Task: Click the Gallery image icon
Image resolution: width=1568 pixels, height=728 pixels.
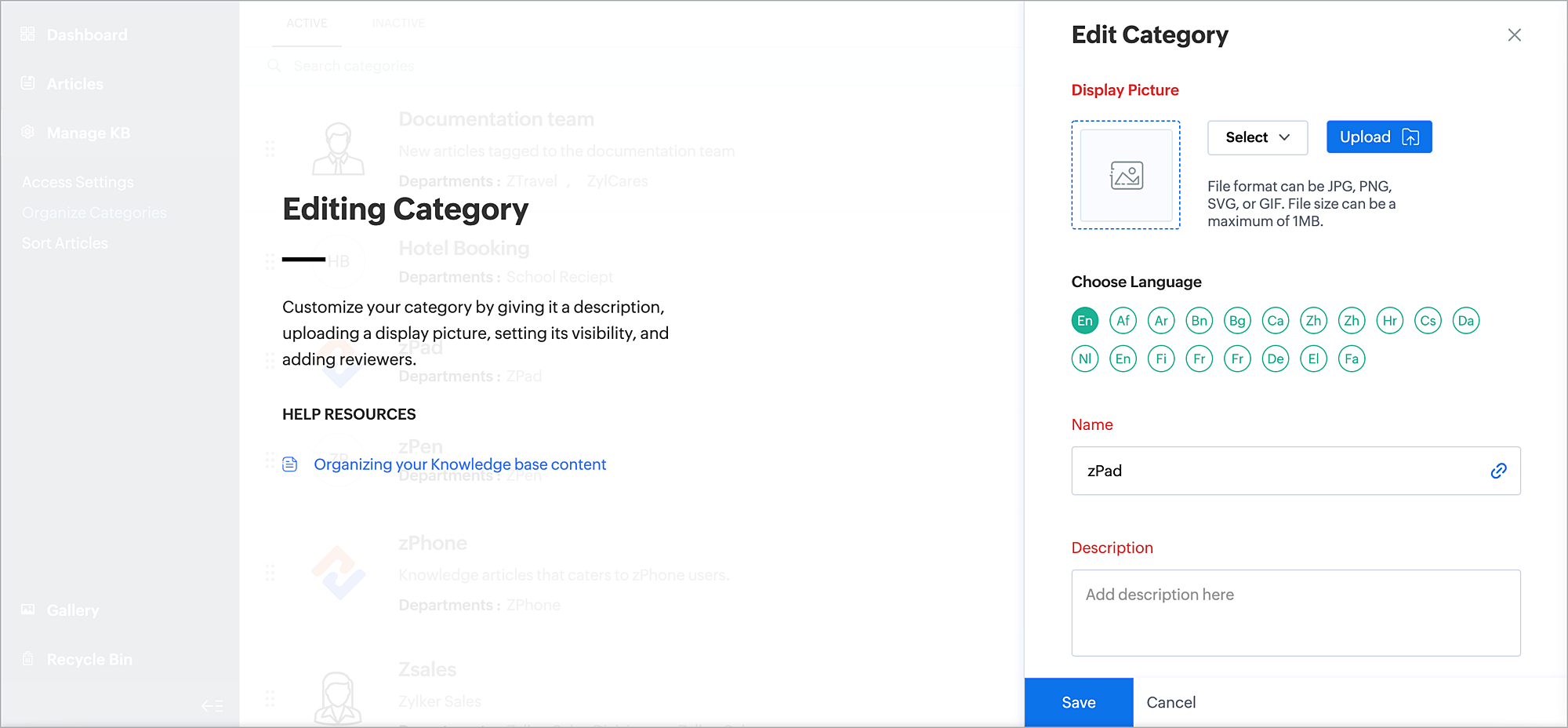Action: [27, 609]
